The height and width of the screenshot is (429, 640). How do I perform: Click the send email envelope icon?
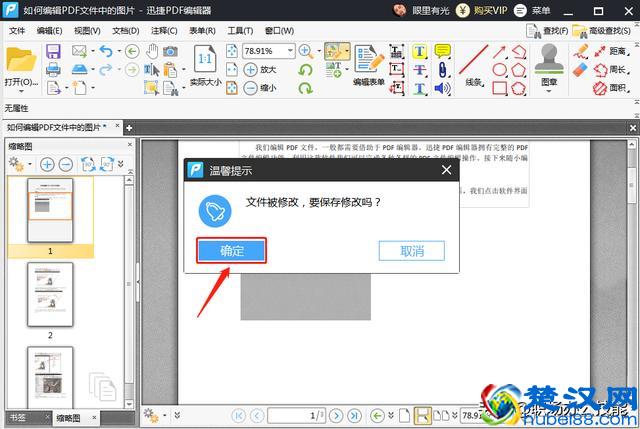79,51
